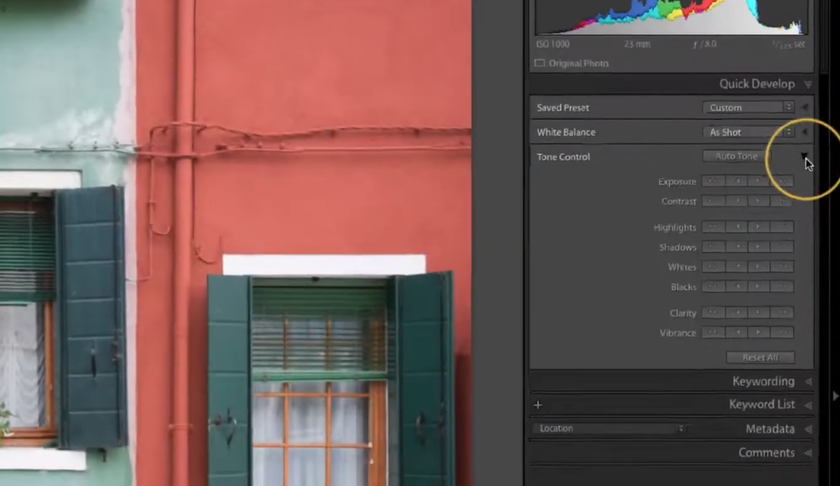Apply the Auto Tone button
Screen dimensions: 840x486
[x=737, y=156]
